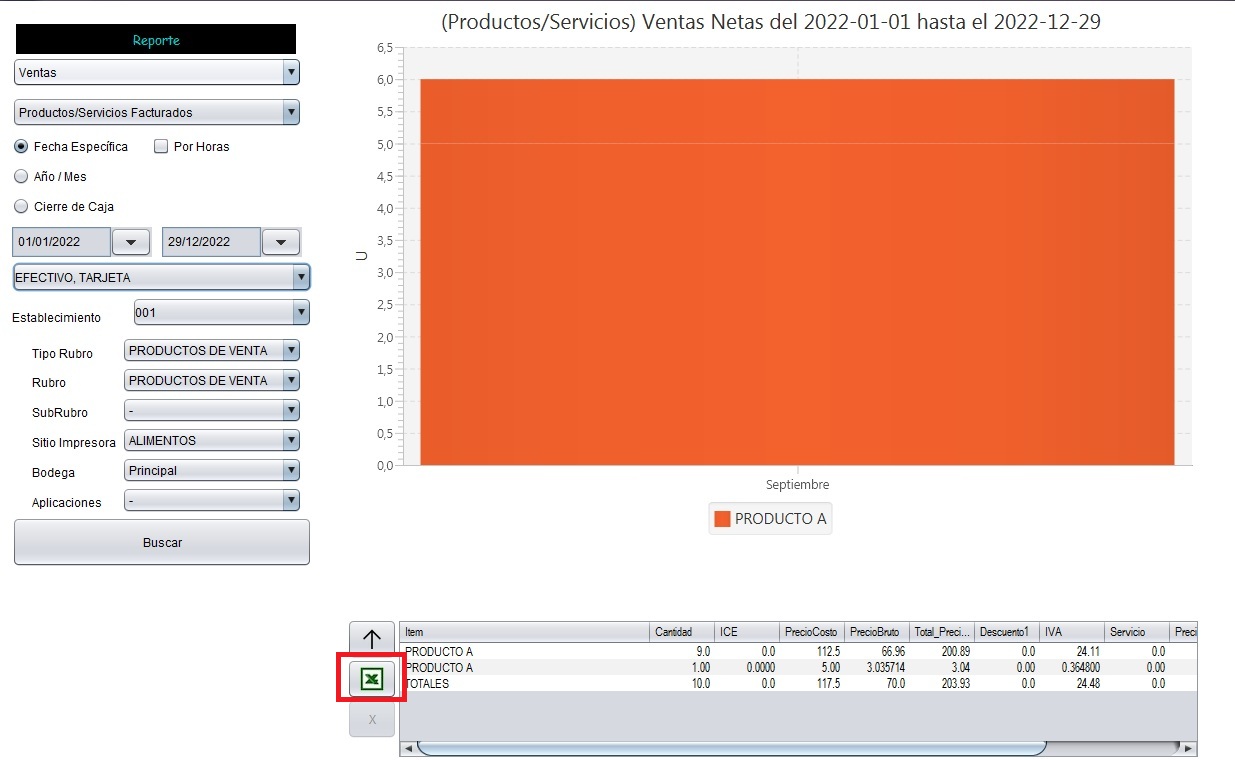Click the Cantidad column header
This screenshot has height=760, width=1235.
[682, 632]
